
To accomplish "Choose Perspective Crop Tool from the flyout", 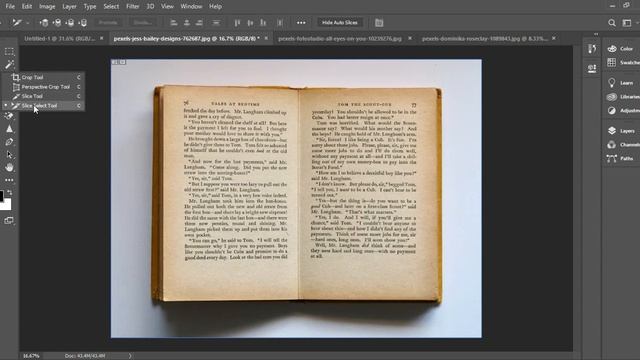I will tap(43, 87).
